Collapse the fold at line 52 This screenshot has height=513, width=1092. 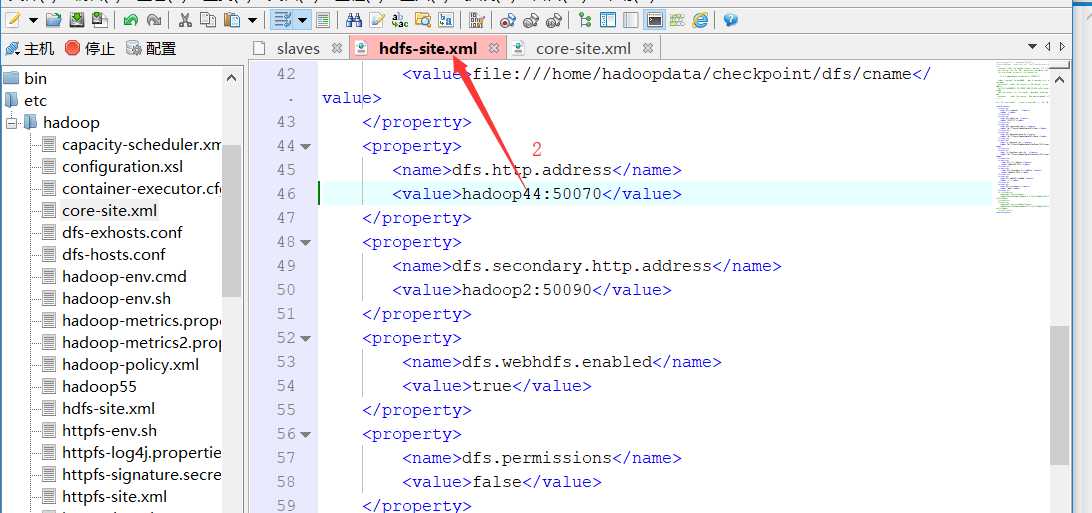point(305,339)
